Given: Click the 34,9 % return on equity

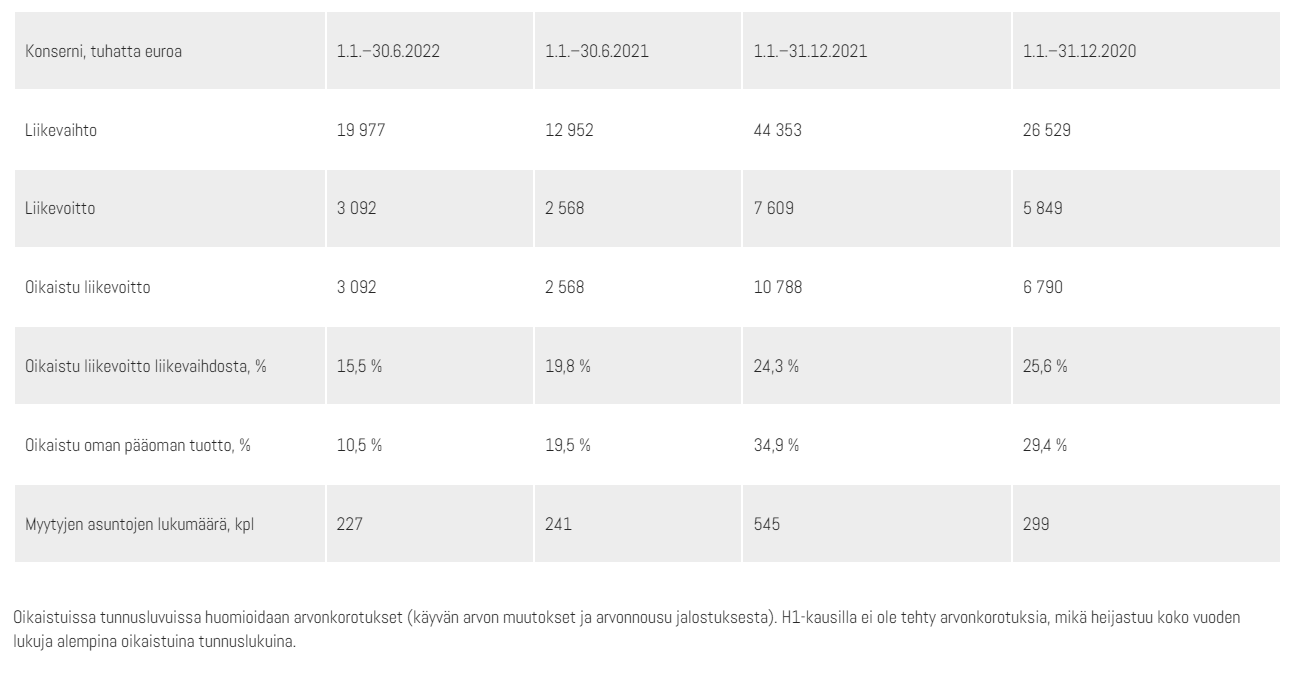Looking at the screenshot, I should click(776, 445).
